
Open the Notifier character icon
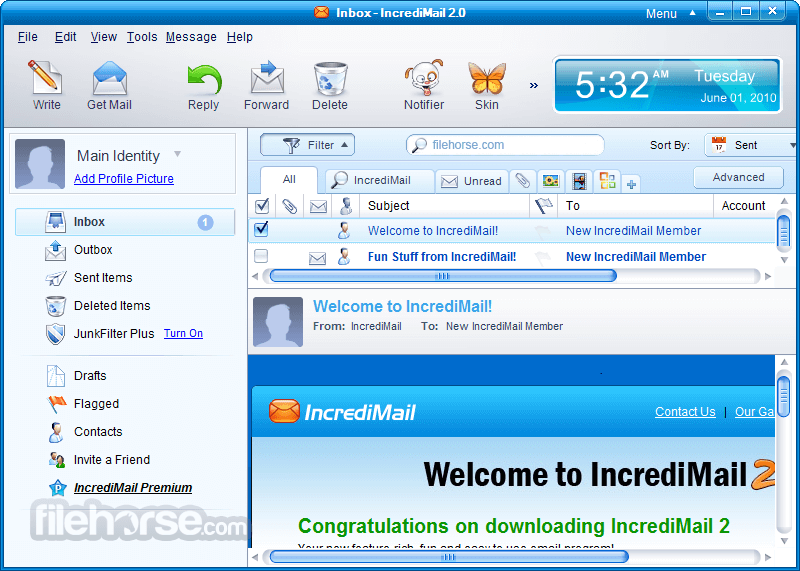pos(423,79)
